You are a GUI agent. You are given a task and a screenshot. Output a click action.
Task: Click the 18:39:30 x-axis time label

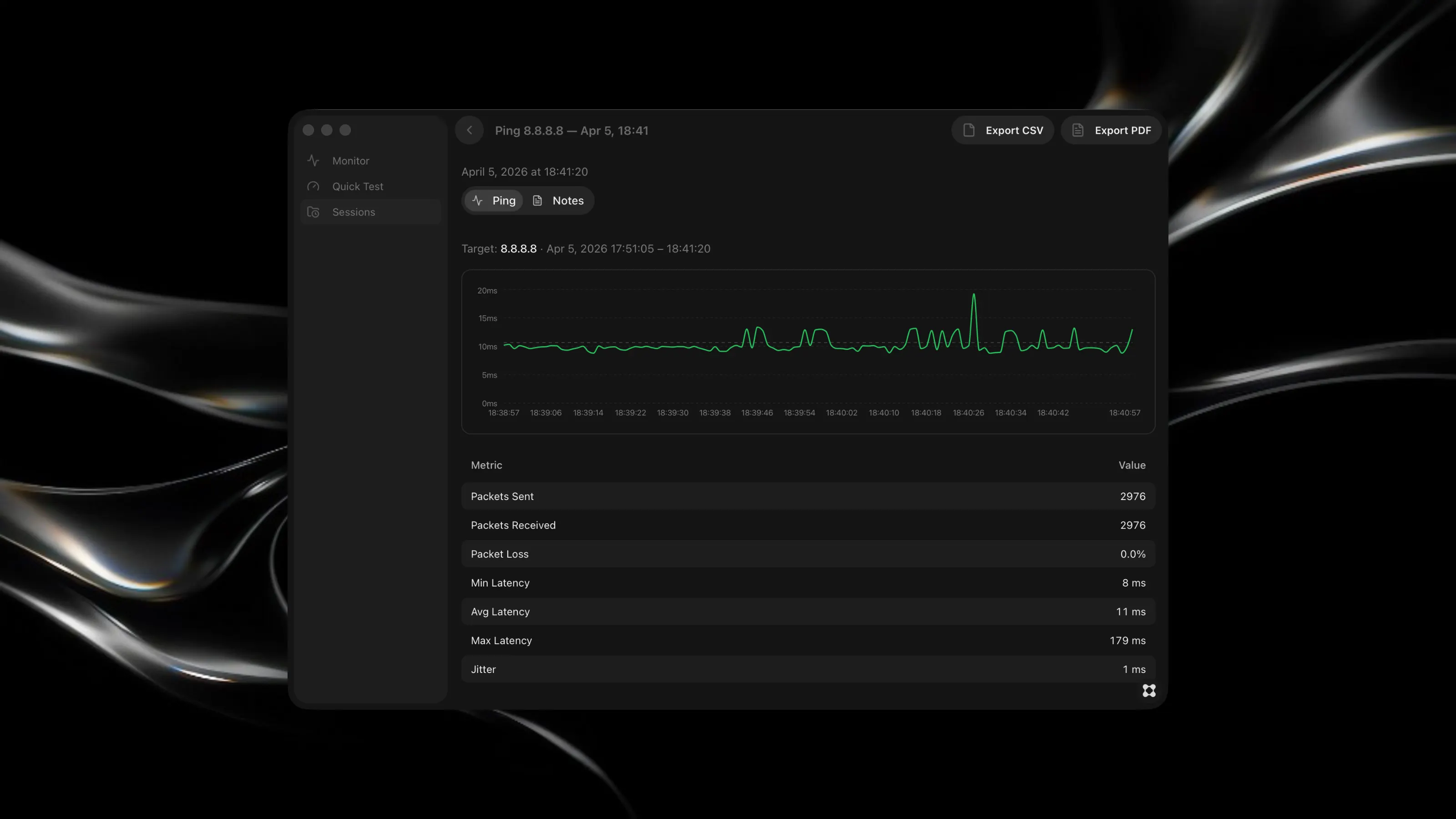coord(672,413)
